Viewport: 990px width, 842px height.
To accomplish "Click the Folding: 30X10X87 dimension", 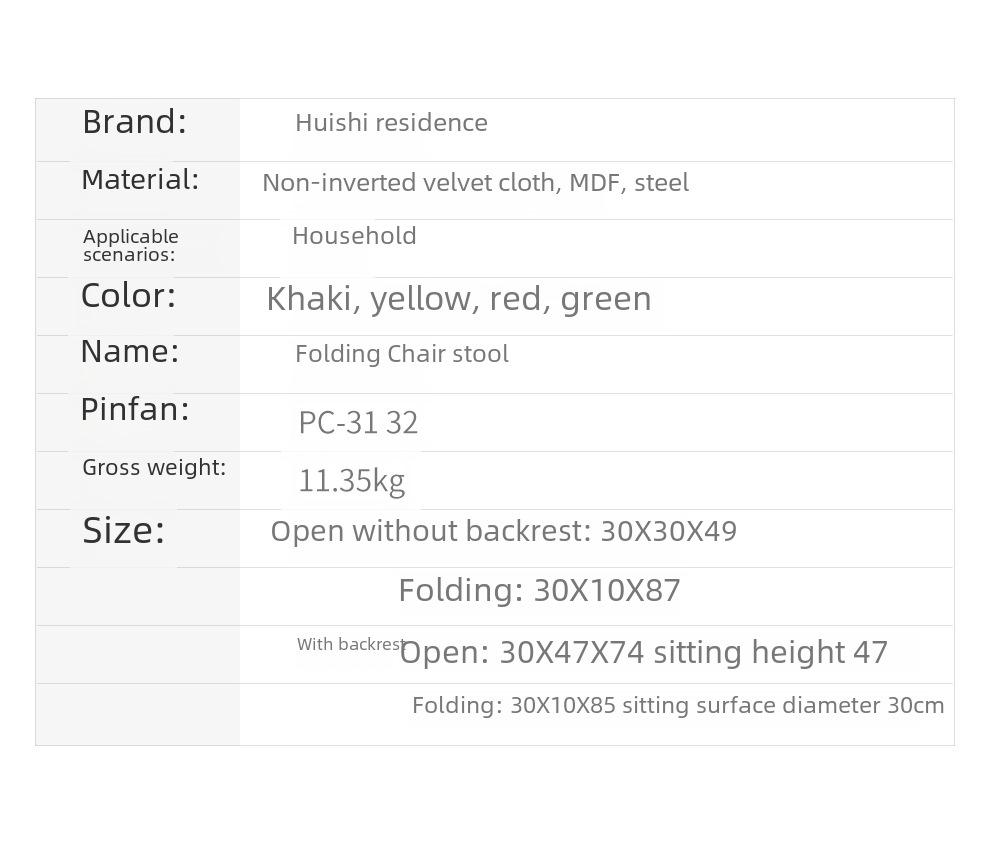I will 539,591.
